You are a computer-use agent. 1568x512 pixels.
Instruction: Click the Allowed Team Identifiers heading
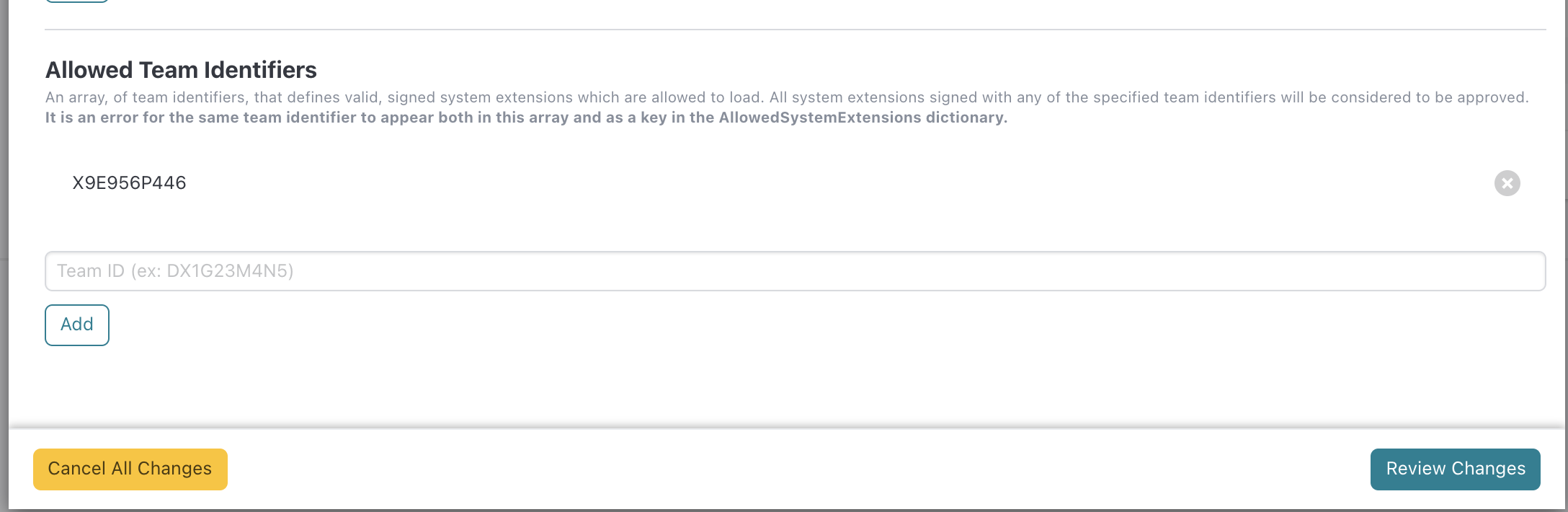pos(181,70)
